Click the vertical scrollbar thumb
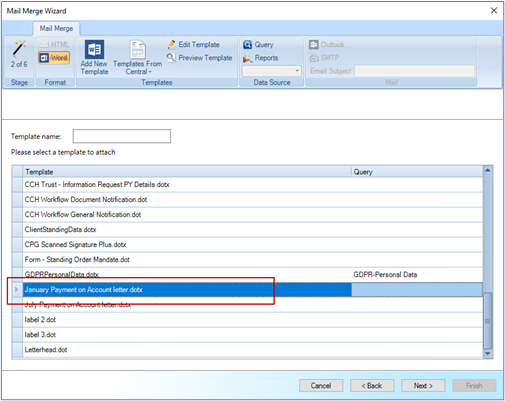Screen dimensions: 505x401 pos(488,321)
